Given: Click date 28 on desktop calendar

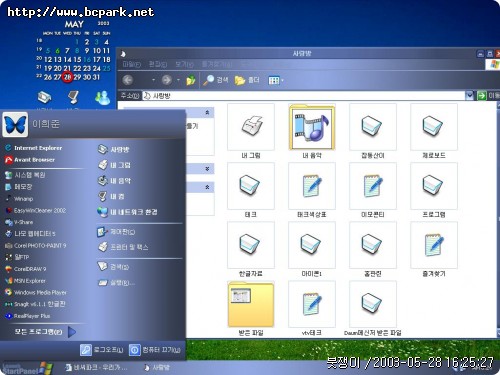Looking at the screenshot, I should [x=67, y=77].
